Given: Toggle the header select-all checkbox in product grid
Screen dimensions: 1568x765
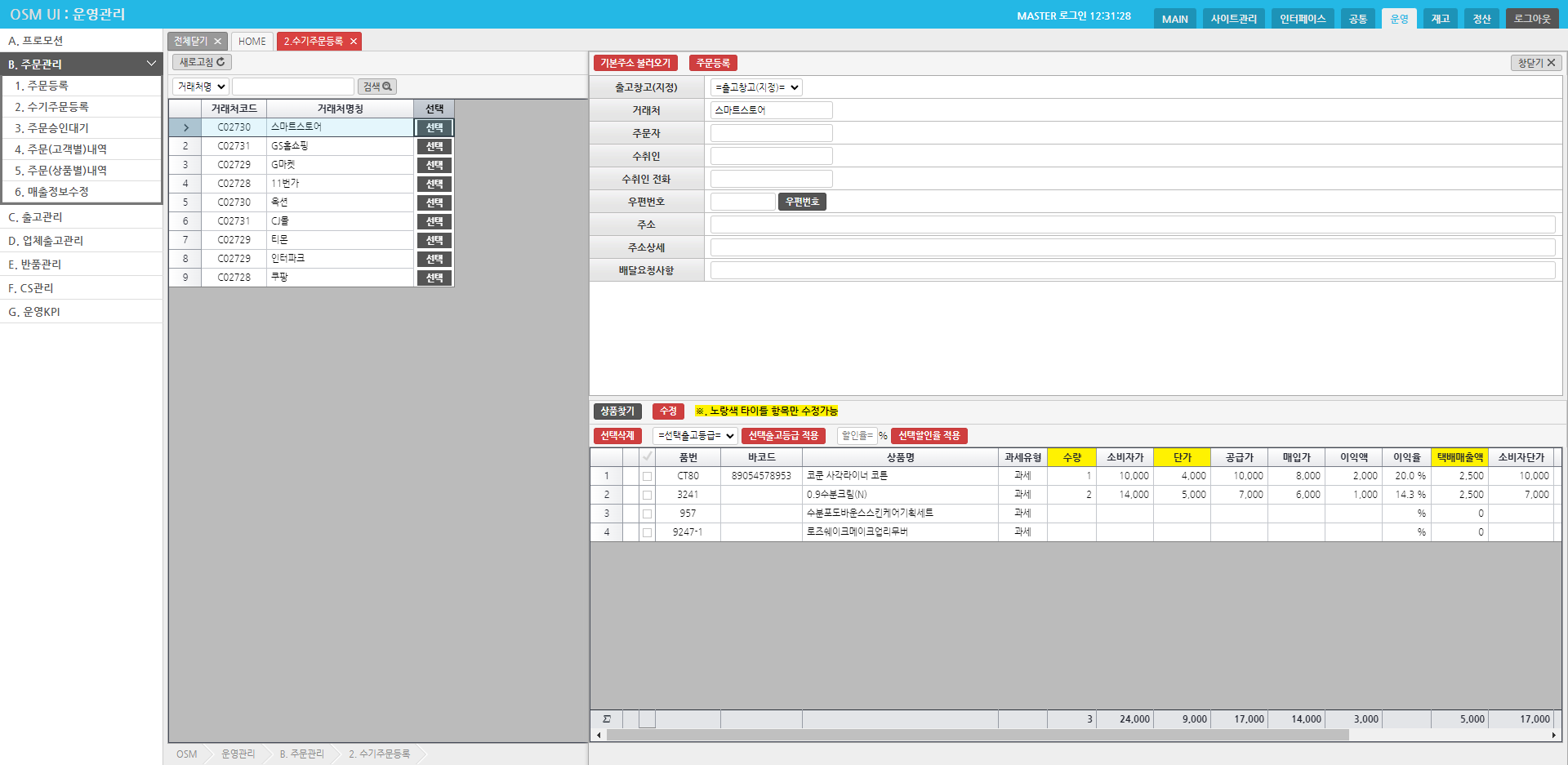Looking at the screenshot, I should (647, 456).
